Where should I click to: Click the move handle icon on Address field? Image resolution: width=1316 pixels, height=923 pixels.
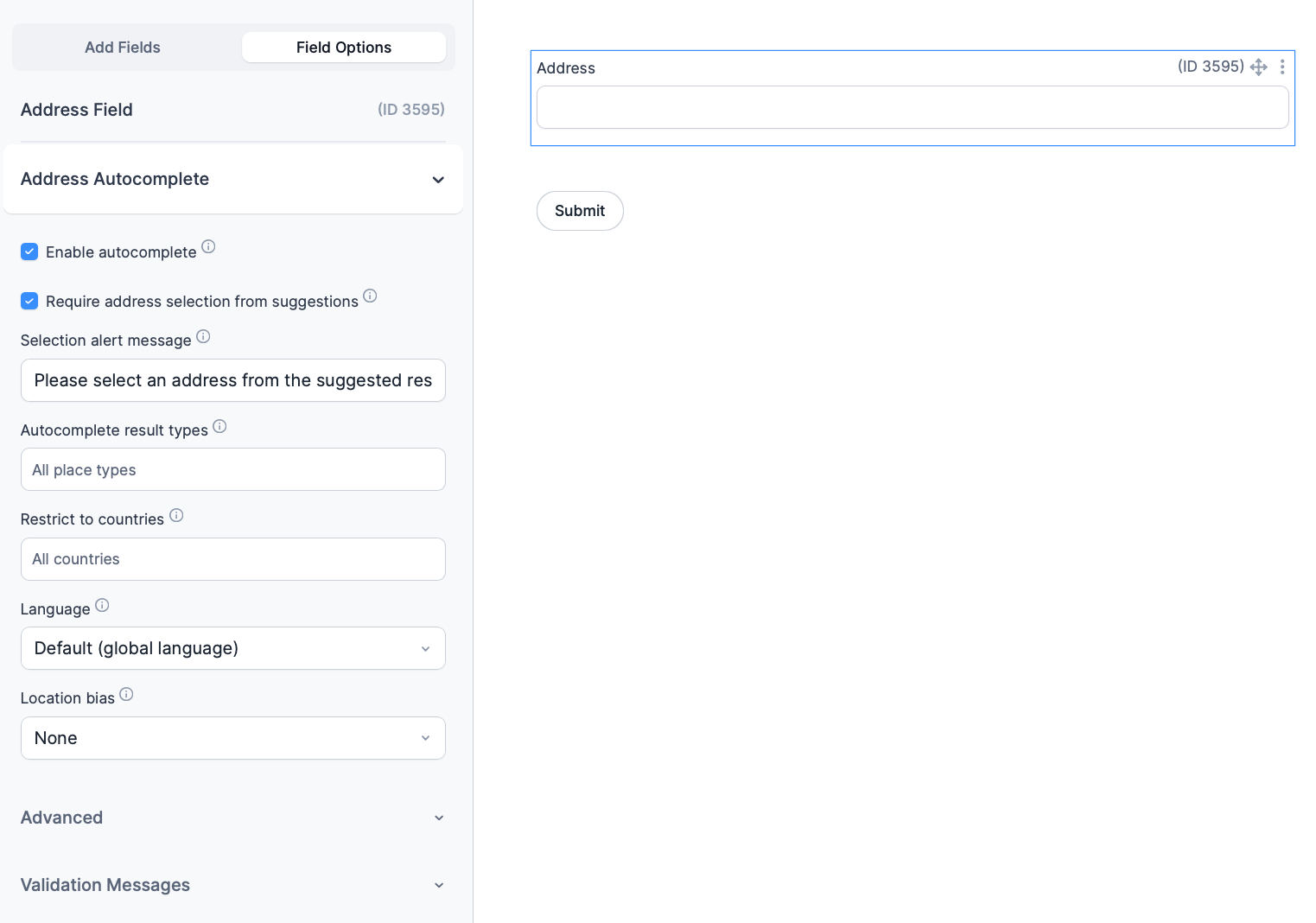tap(1259, 67)
